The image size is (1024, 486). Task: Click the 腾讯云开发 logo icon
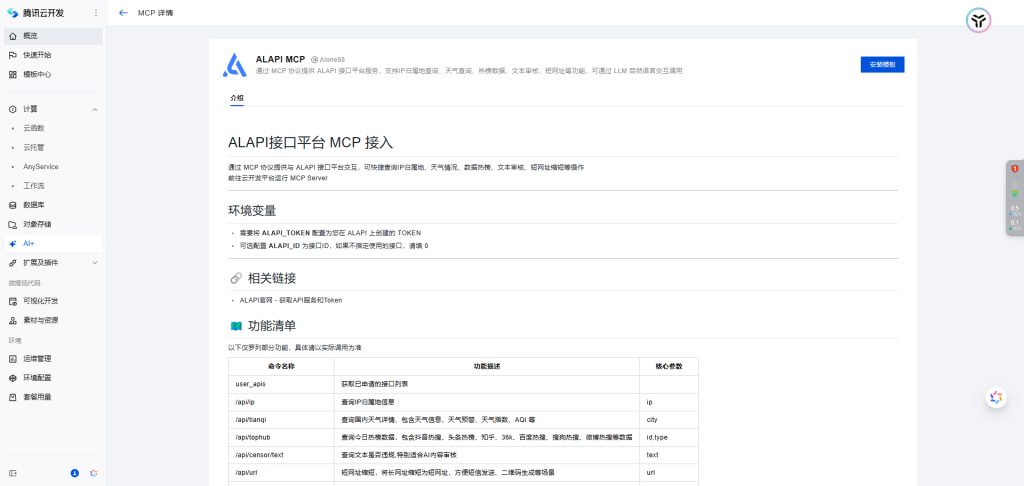[x=12, y=13]
